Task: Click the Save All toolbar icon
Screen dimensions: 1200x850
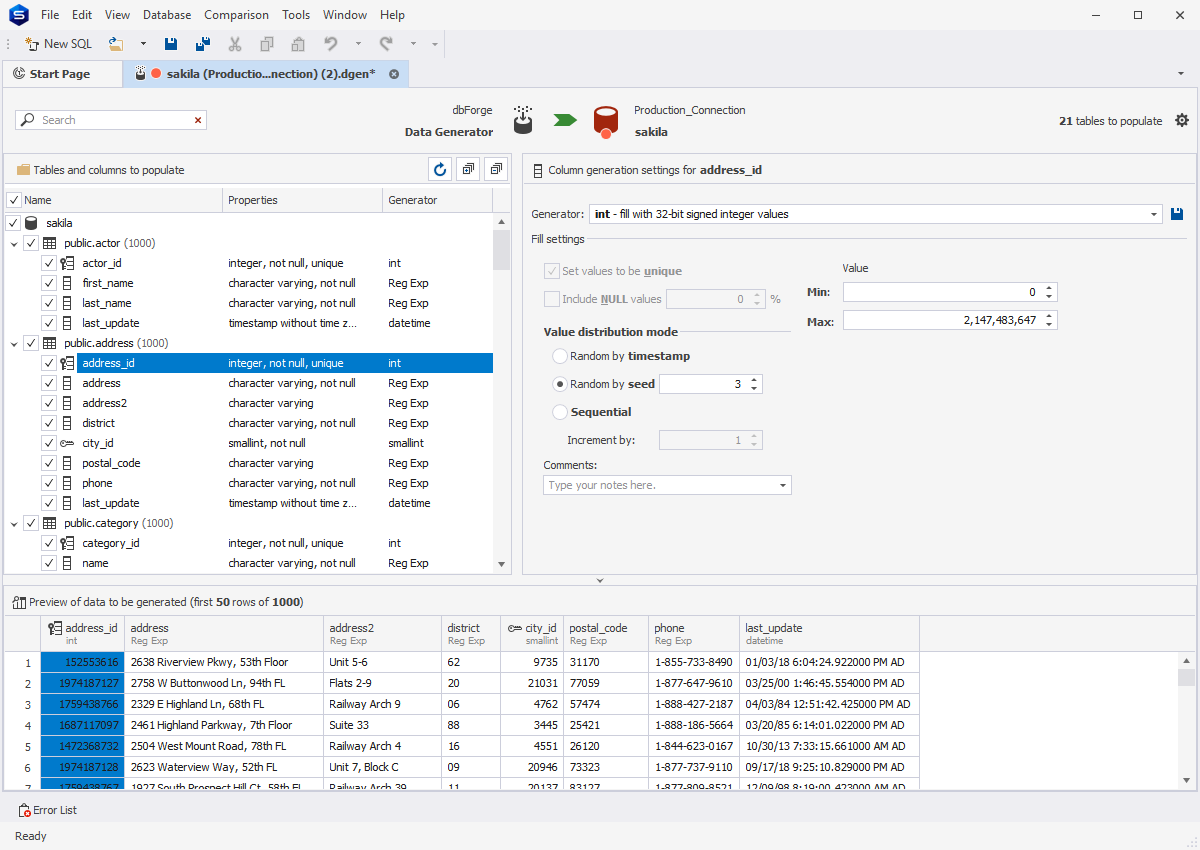Action: pos(203,44)
